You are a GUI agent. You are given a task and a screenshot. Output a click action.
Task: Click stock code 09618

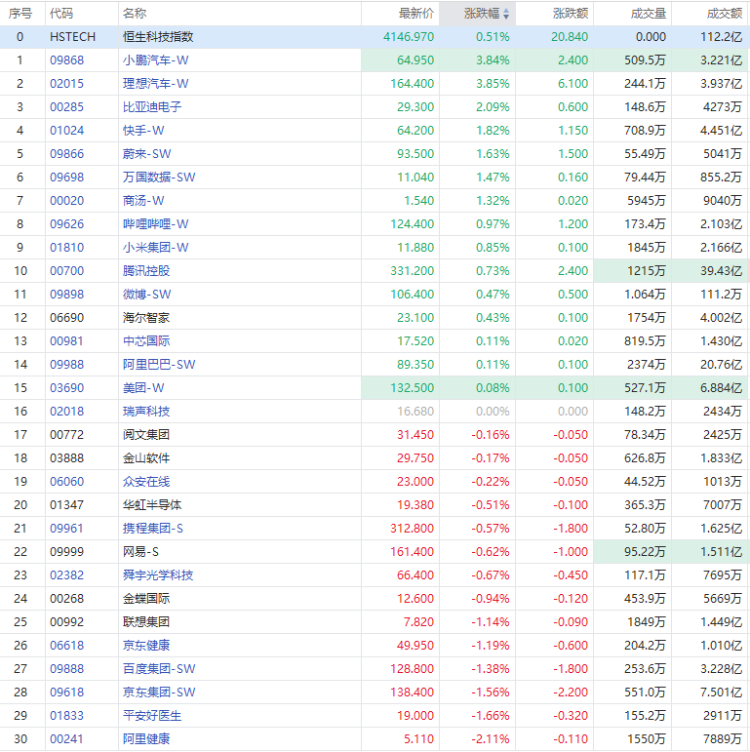coord(67,692)
